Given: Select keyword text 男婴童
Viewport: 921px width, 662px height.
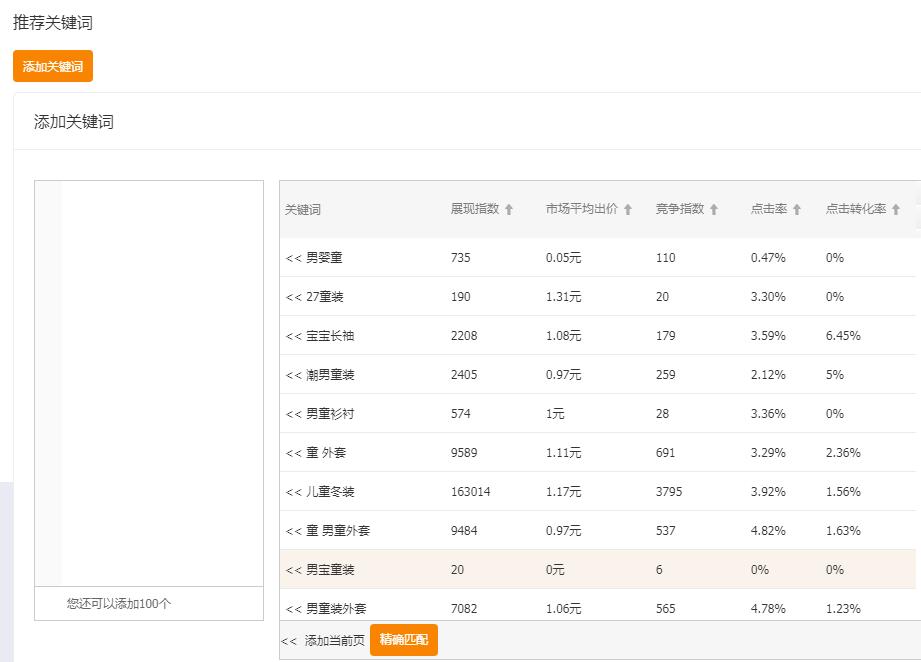Looking at the screenshot, I should [x=324, y=257].
